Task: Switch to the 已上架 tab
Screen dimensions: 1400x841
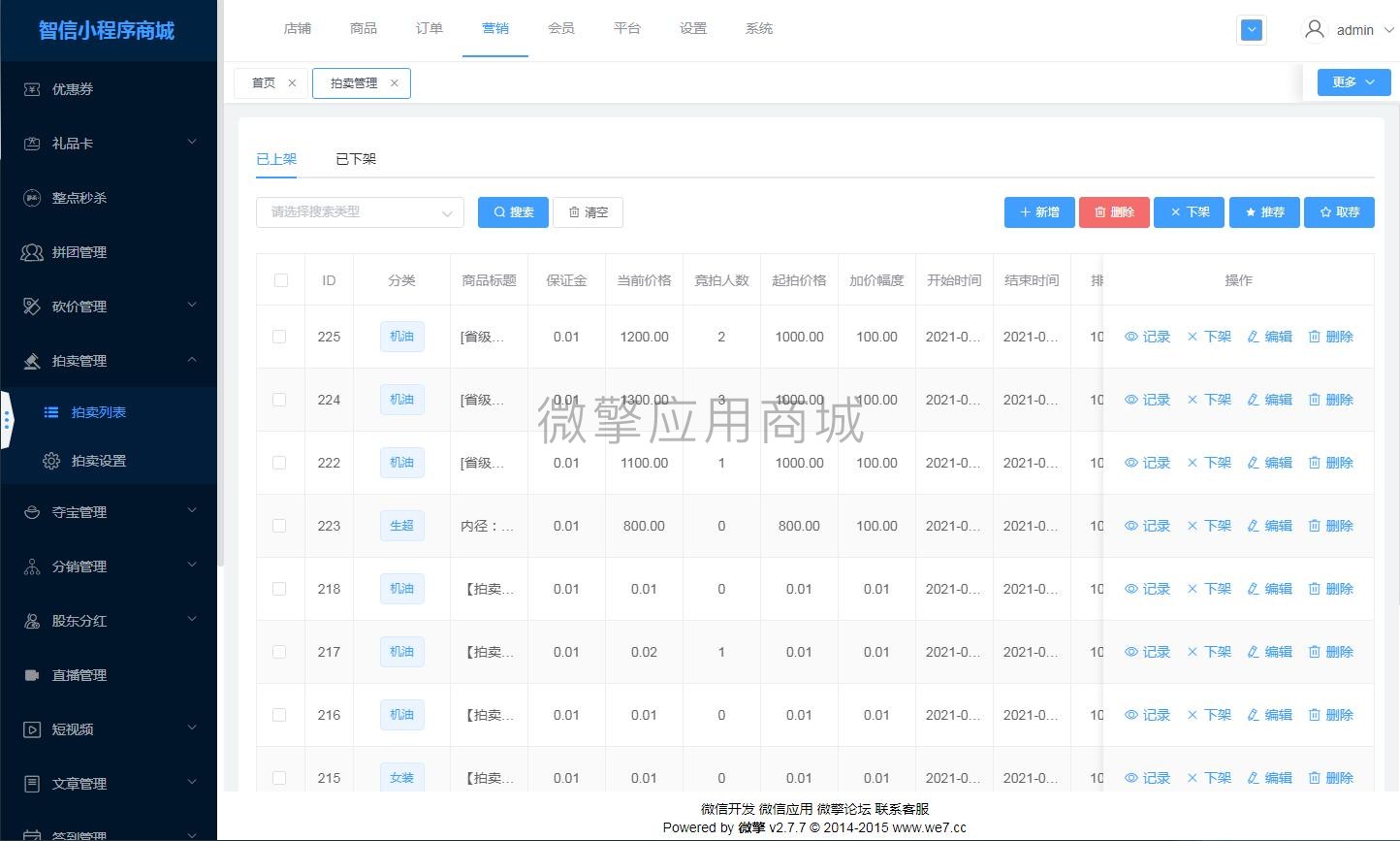Action: pos(276,159)
